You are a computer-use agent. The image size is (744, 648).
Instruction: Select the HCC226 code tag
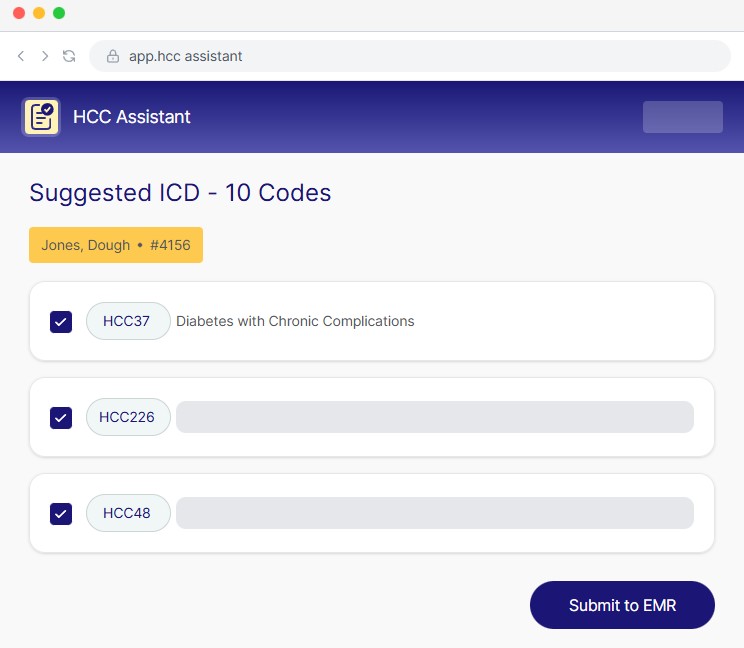pos(128,417)
